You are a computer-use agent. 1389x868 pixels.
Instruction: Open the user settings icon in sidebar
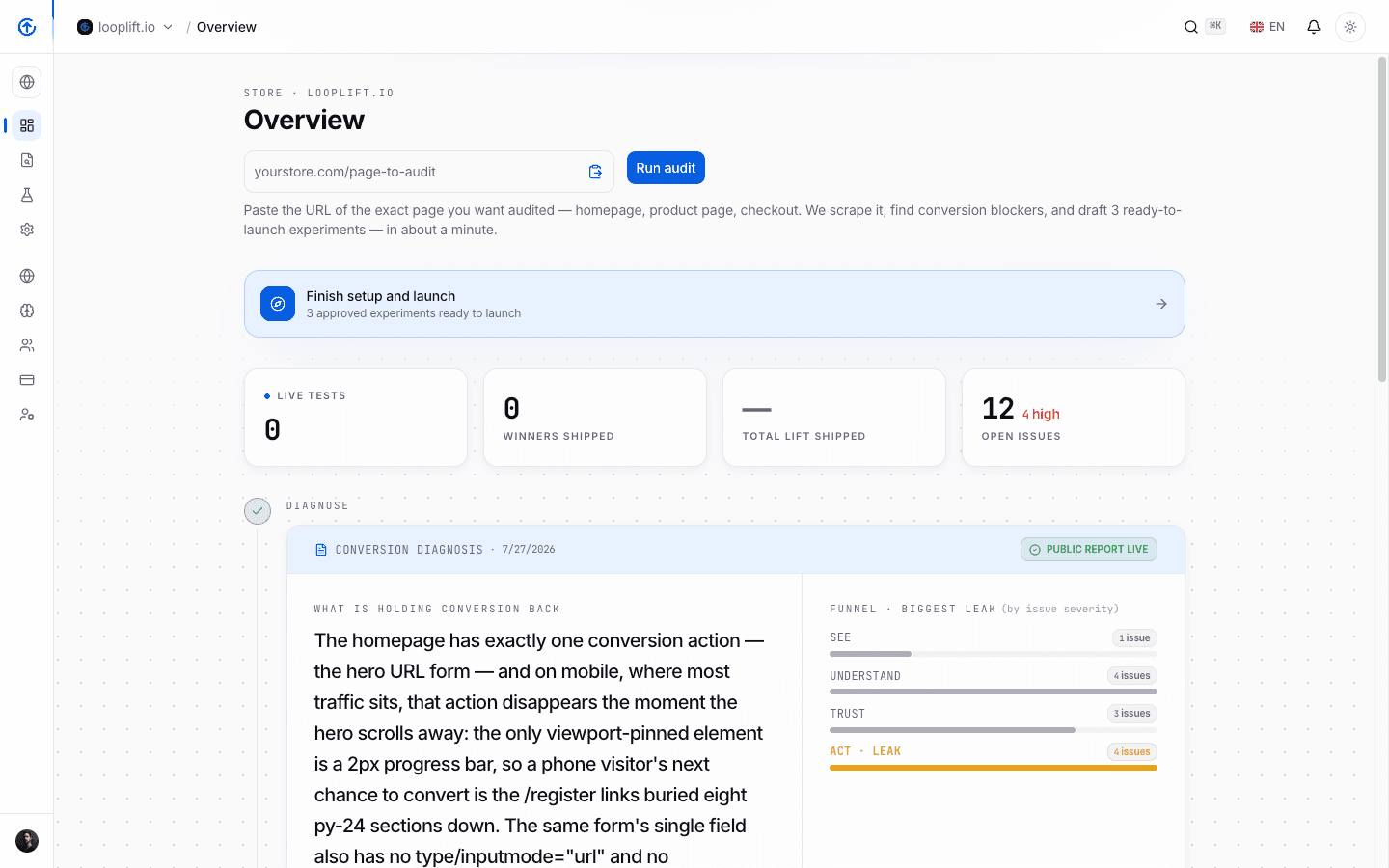coord(27,415)
